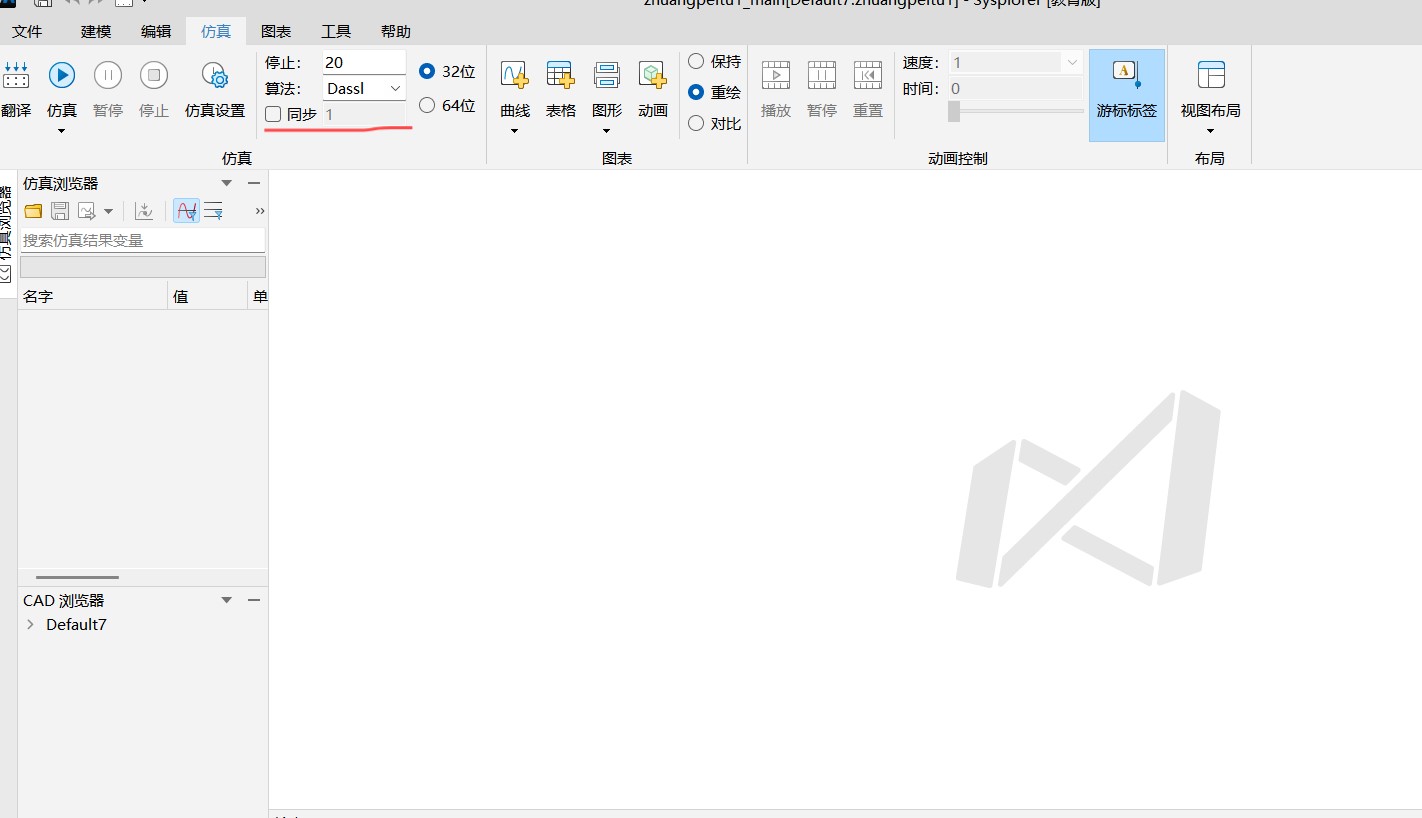Expand the dropdown arrow below 仿真 button
The width and height of the screenshot is (1422, 818).
[x=62, y=131]
